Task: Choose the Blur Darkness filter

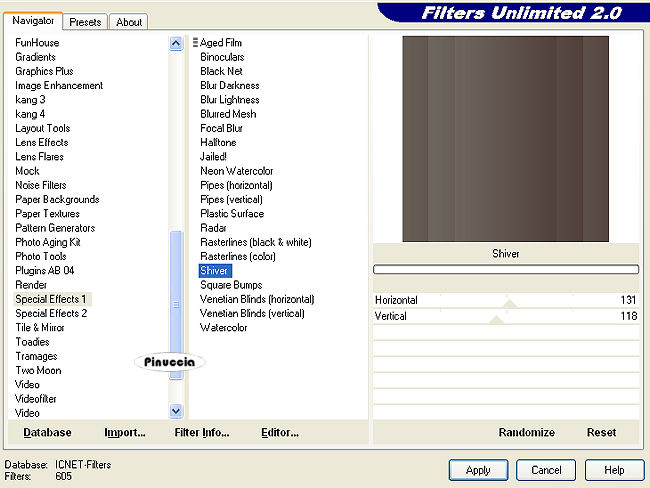Action: (x=230, y=85)
